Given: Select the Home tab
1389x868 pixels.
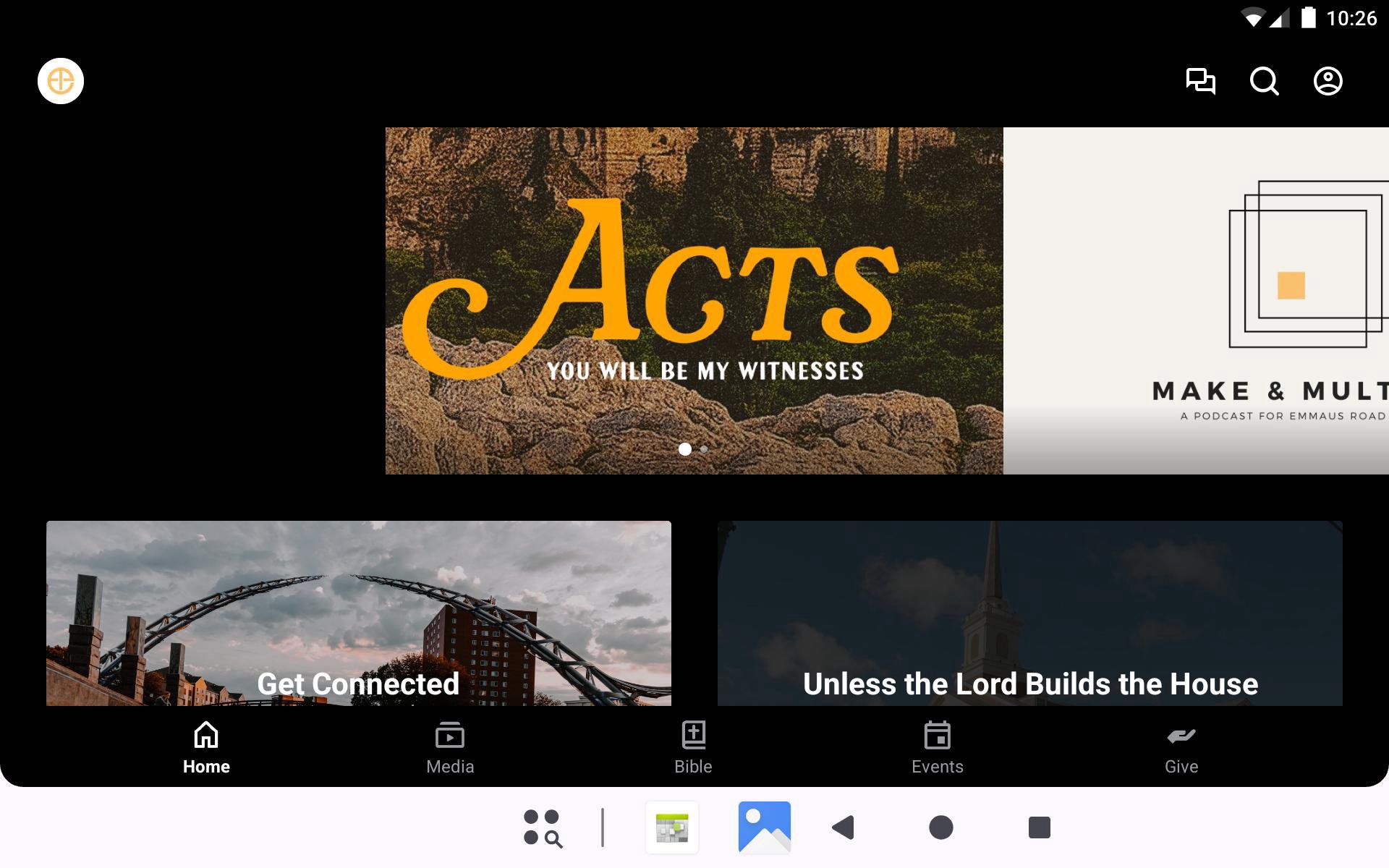Looking at the screenshot, I should pos(206,748).
